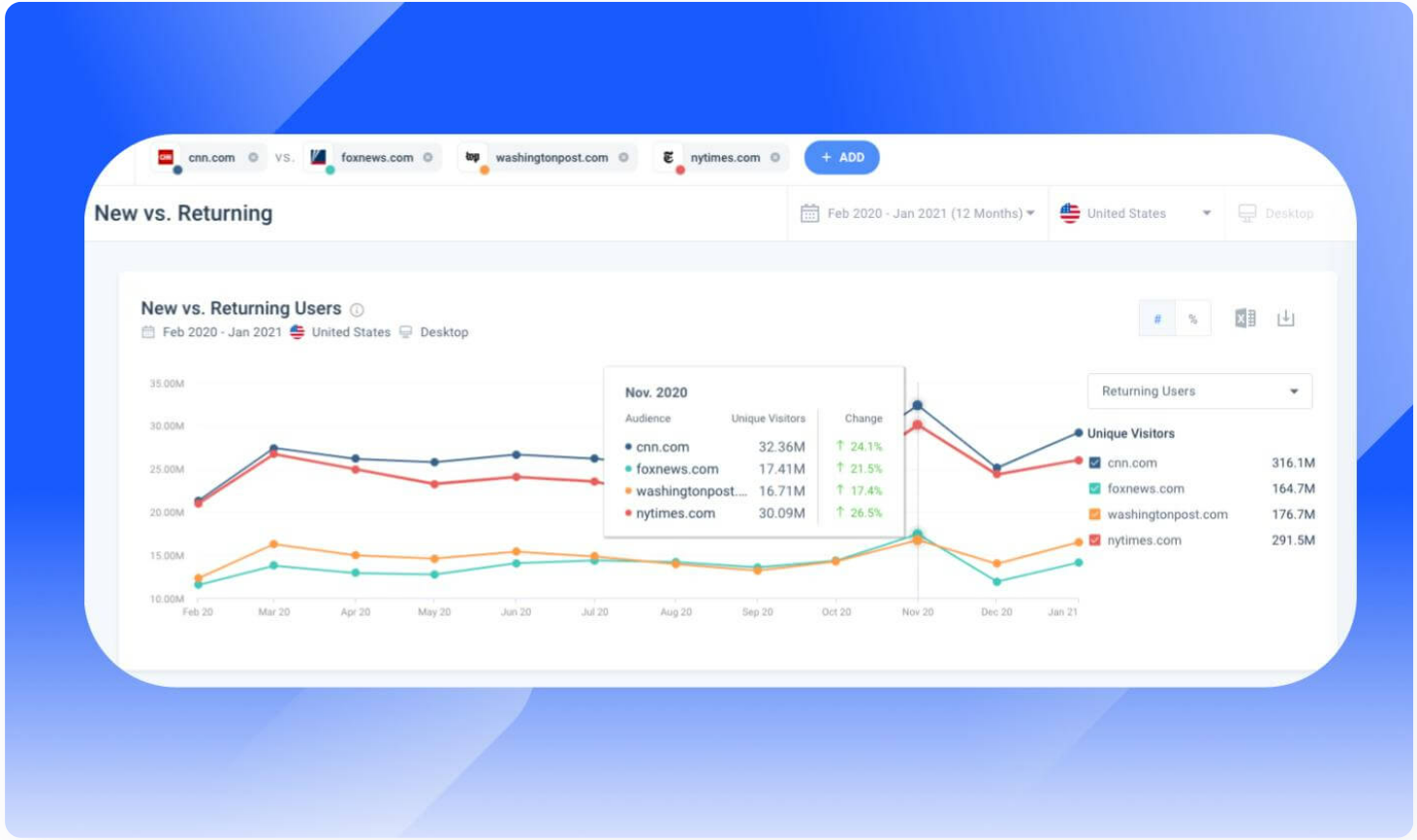Switch chart to percentage (%) view
The width and height of the screenshot is (1417, 840).
(1193, 319)
